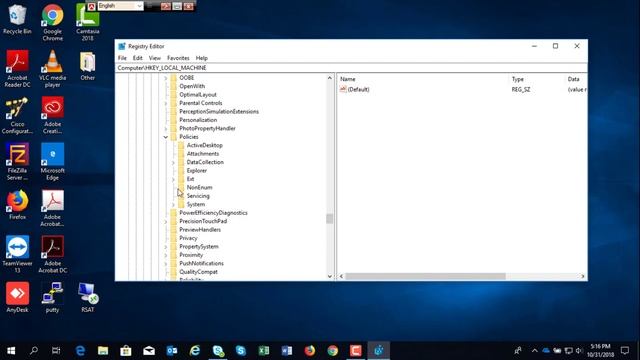The width and height of the screenshot is (640, 360).
Task: Click the key tree vertical scrollbar thumb
Action: 329,219
